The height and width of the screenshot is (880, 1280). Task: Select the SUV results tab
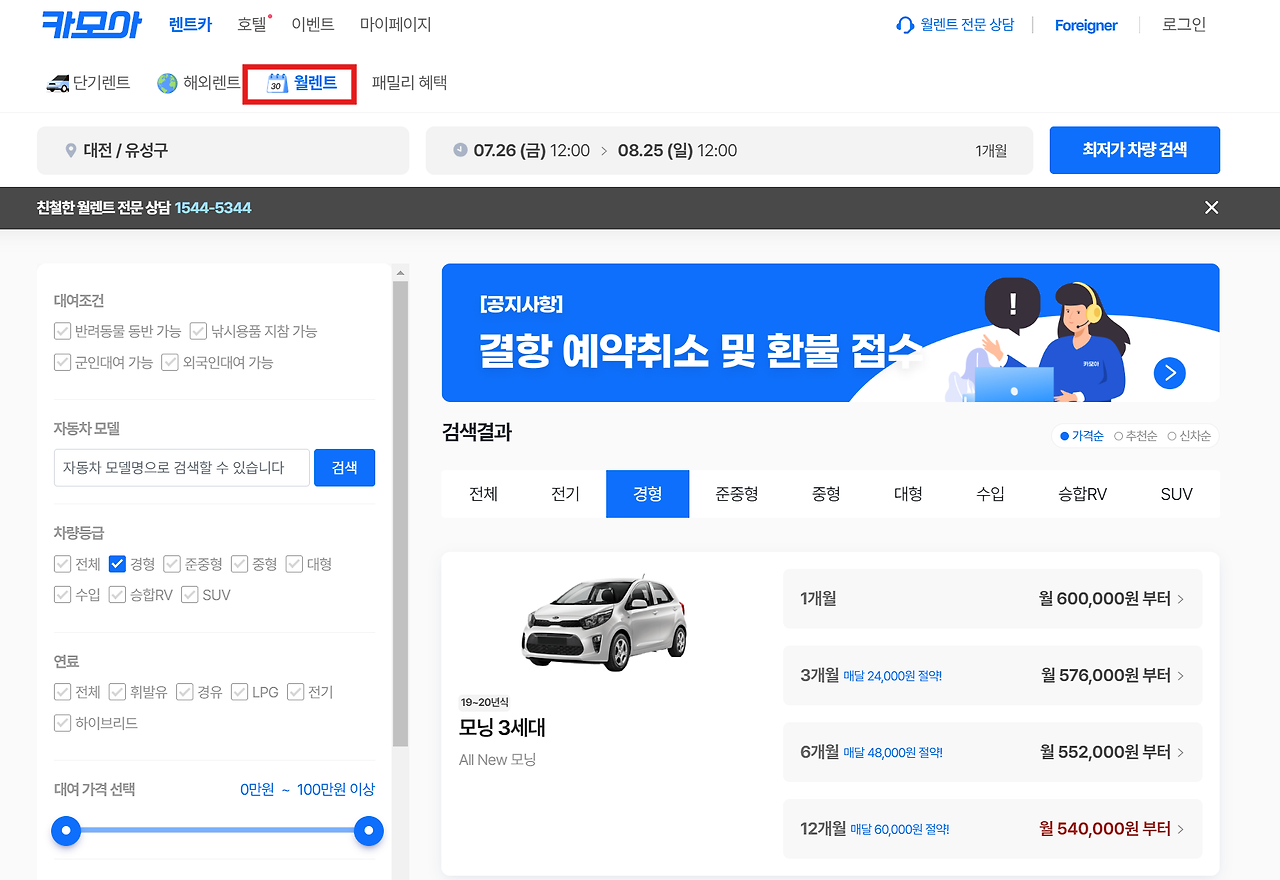pos(1176,494)
